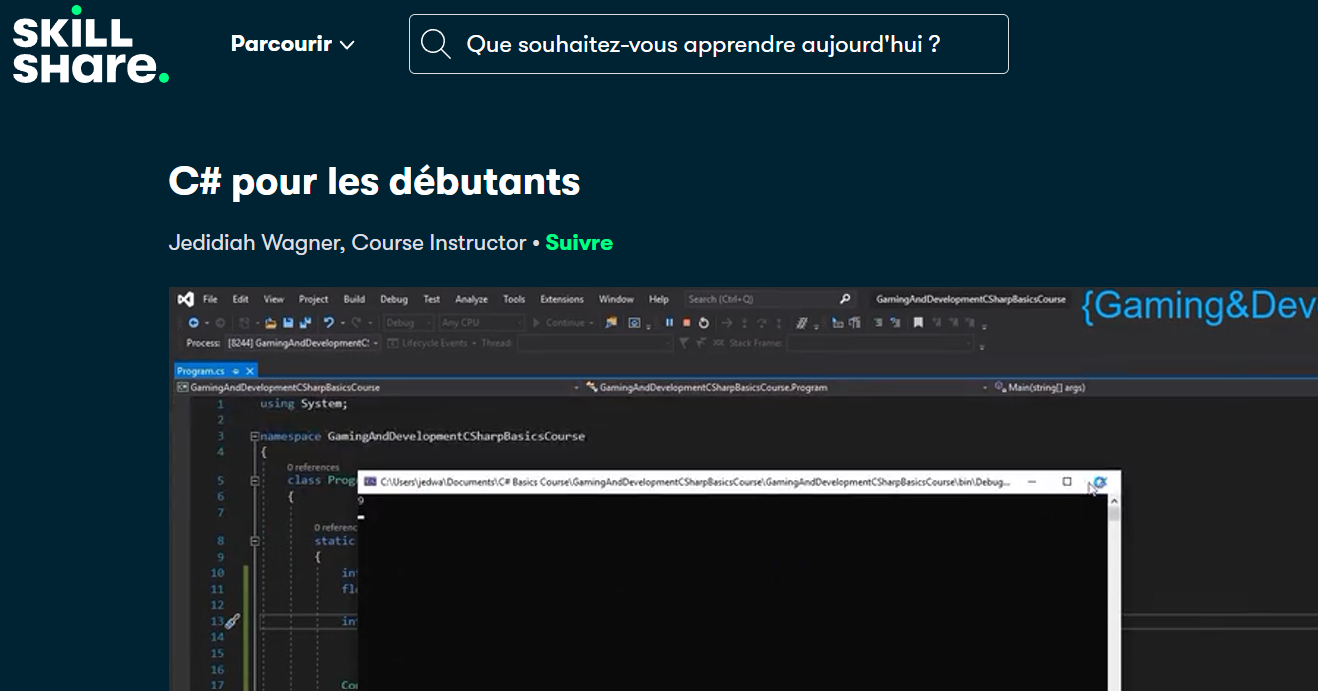Viewport: 1318px width, 691px height.
Task: Maximize the console window
Action: pyautogui.click(x=1067, y=482)
